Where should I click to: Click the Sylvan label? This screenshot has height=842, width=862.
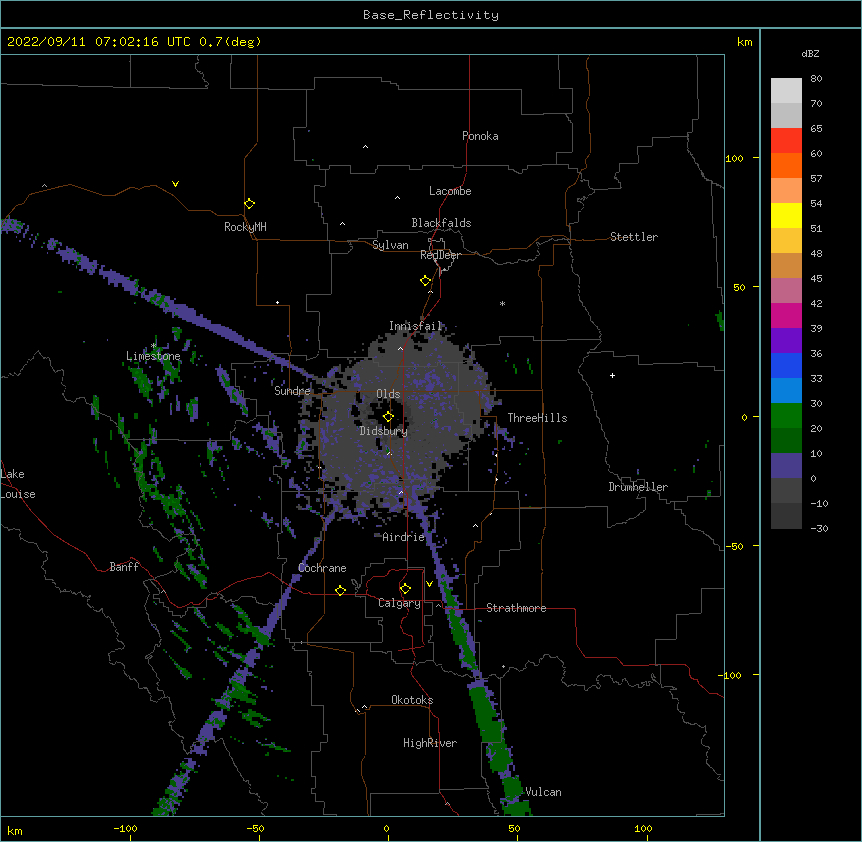tap(390, 245)
